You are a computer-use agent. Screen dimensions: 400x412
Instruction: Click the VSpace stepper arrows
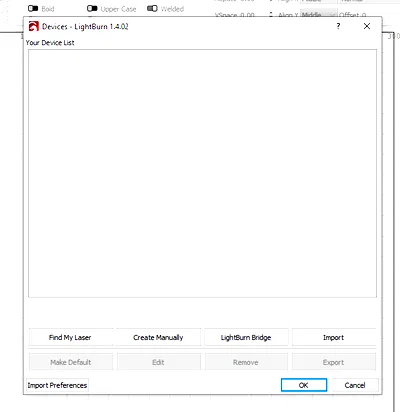pos(271,15)
